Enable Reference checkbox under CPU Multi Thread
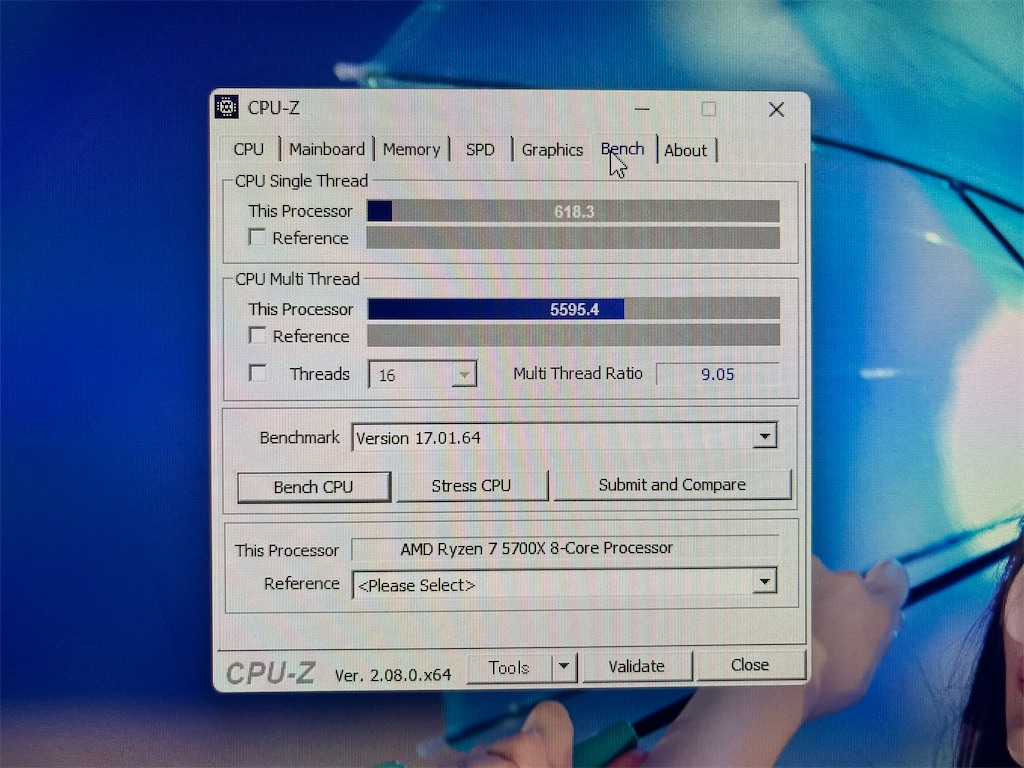Screen dimensions: 1024x768 [257, 336]
